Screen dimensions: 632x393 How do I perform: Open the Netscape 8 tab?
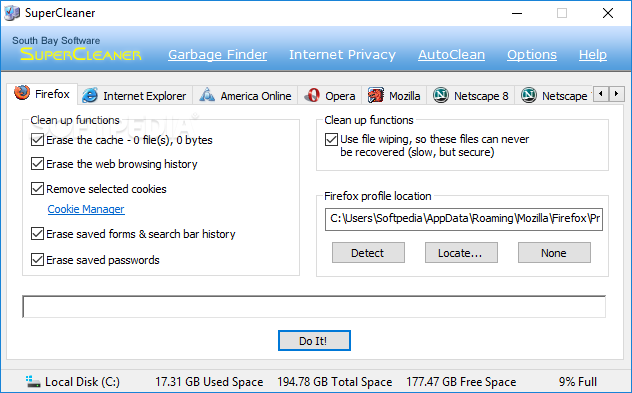click(x=471, y=96)
